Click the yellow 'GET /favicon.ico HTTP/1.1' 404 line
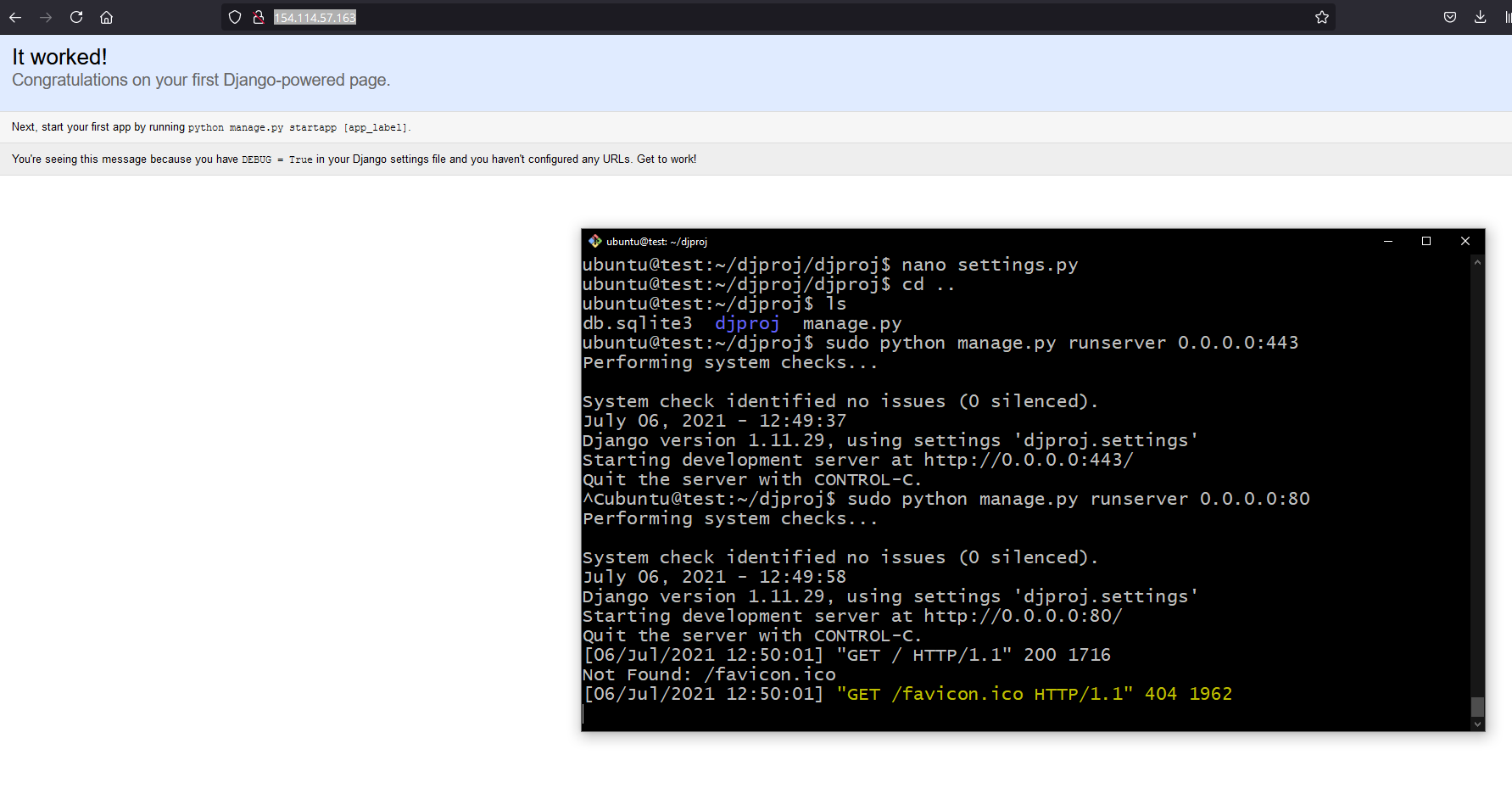The height and width of the screenshot is (794, 1512). pos(907,694)
